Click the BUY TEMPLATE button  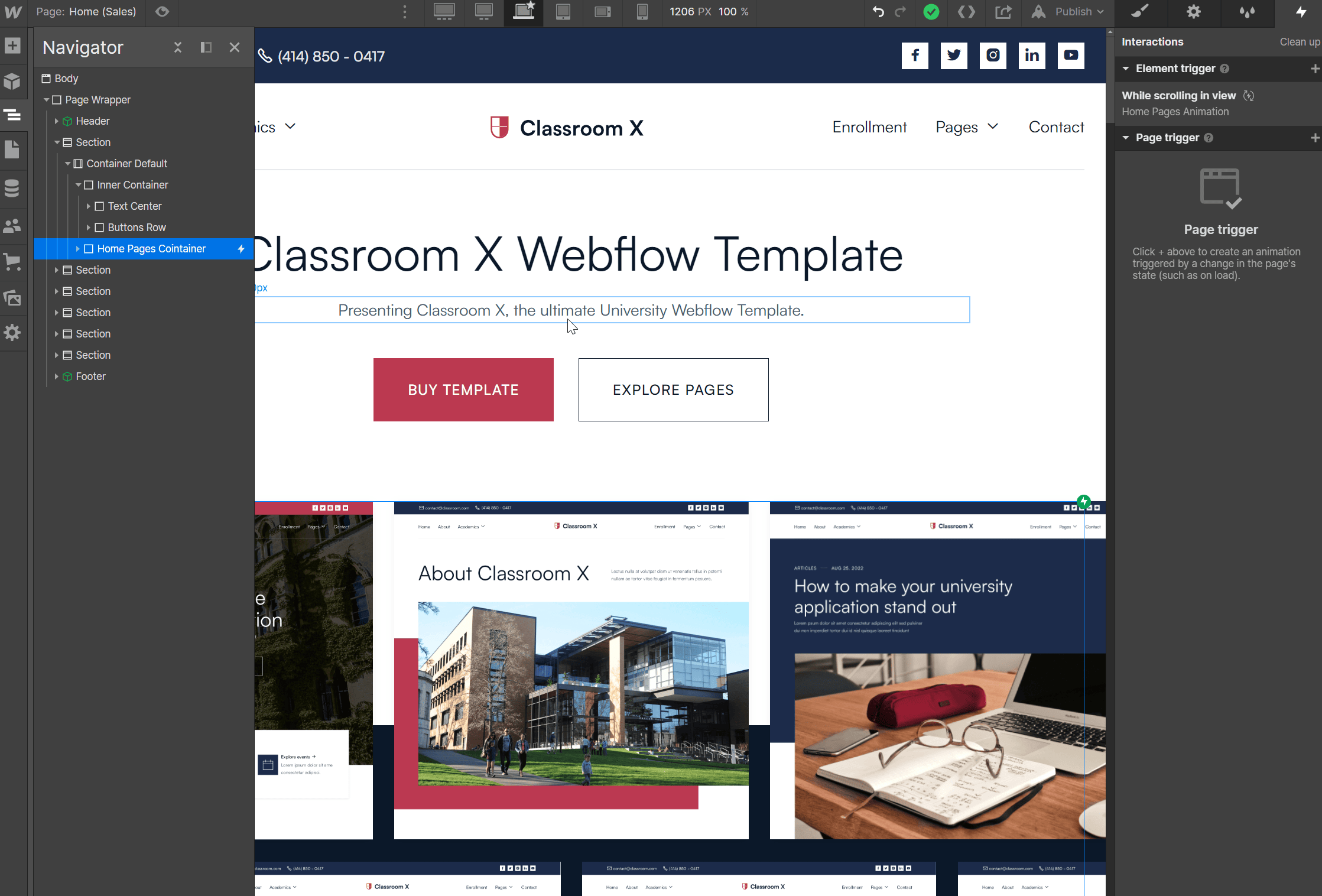463,390
